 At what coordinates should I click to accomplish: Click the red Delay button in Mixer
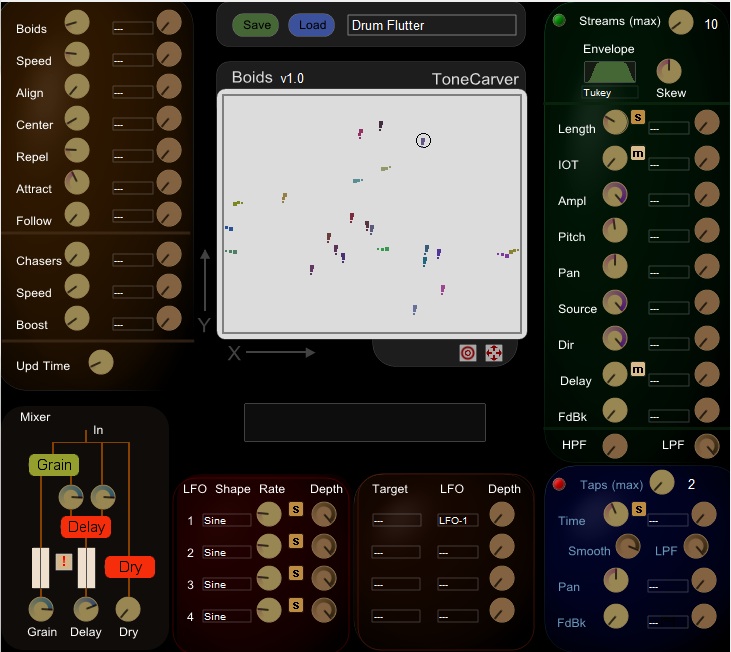[x=86, y=527]
